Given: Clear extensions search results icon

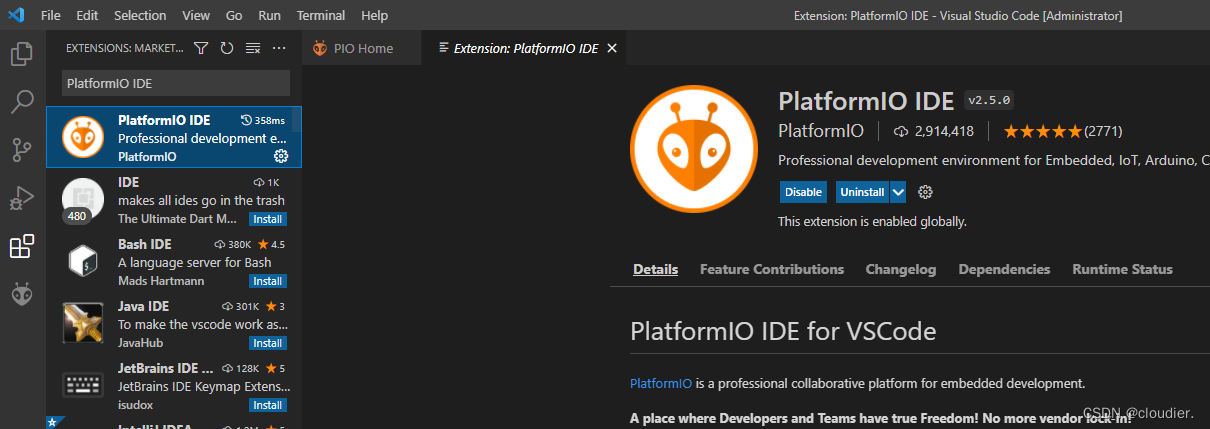Looking at the screenshot, I should 253,48.
